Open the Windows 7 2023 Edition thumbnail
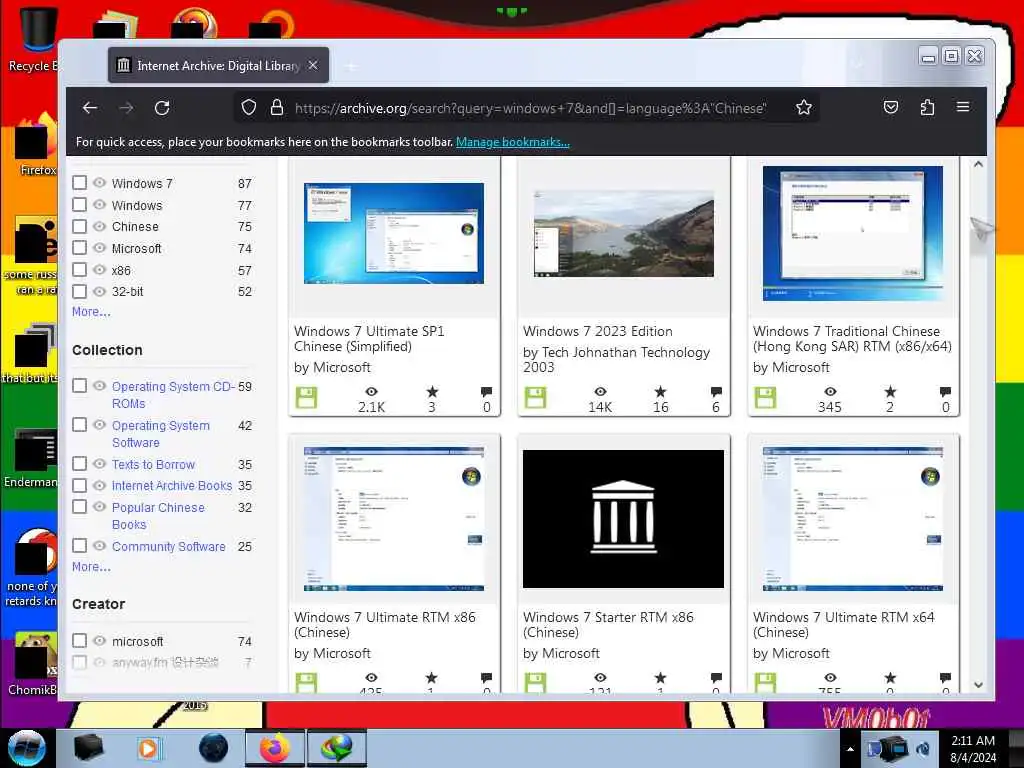The width and height of the screenshot is (1024, 768). 624,234
